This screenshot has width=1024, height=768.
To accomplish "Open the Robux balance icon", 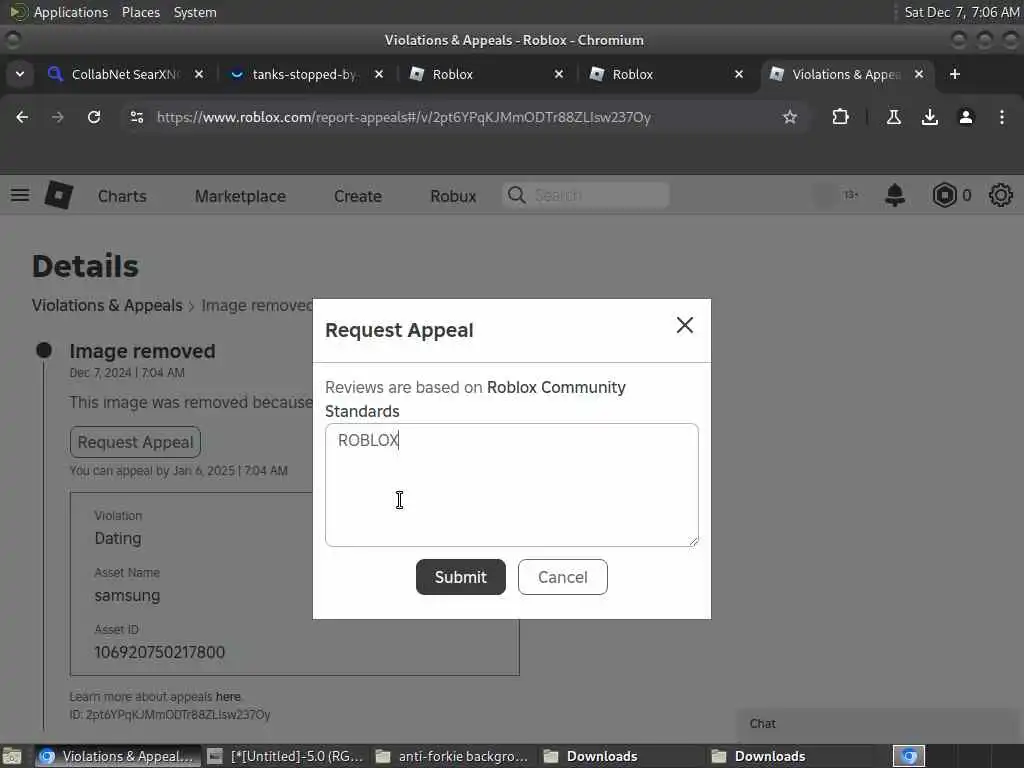I will [x=944, y=195].
